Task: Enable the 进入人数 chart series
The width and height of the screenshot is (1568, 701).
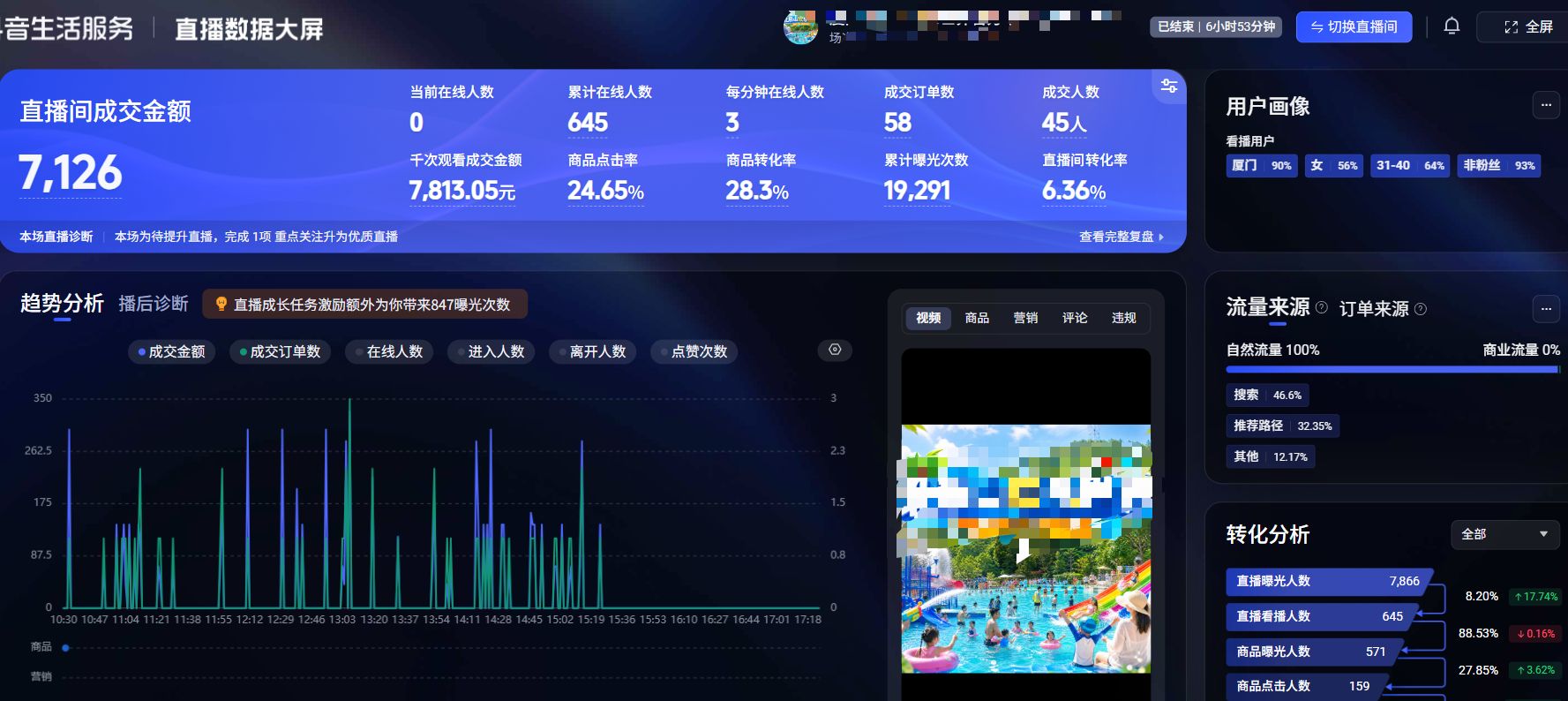Action: [491, 351]
